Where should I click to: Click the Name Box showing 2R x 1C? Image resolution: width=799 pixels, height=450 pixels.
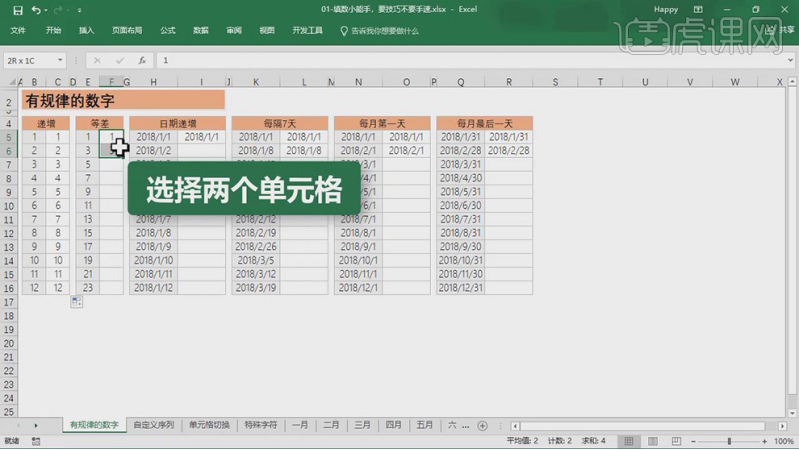pyautogui.click(x=30, y=61)
